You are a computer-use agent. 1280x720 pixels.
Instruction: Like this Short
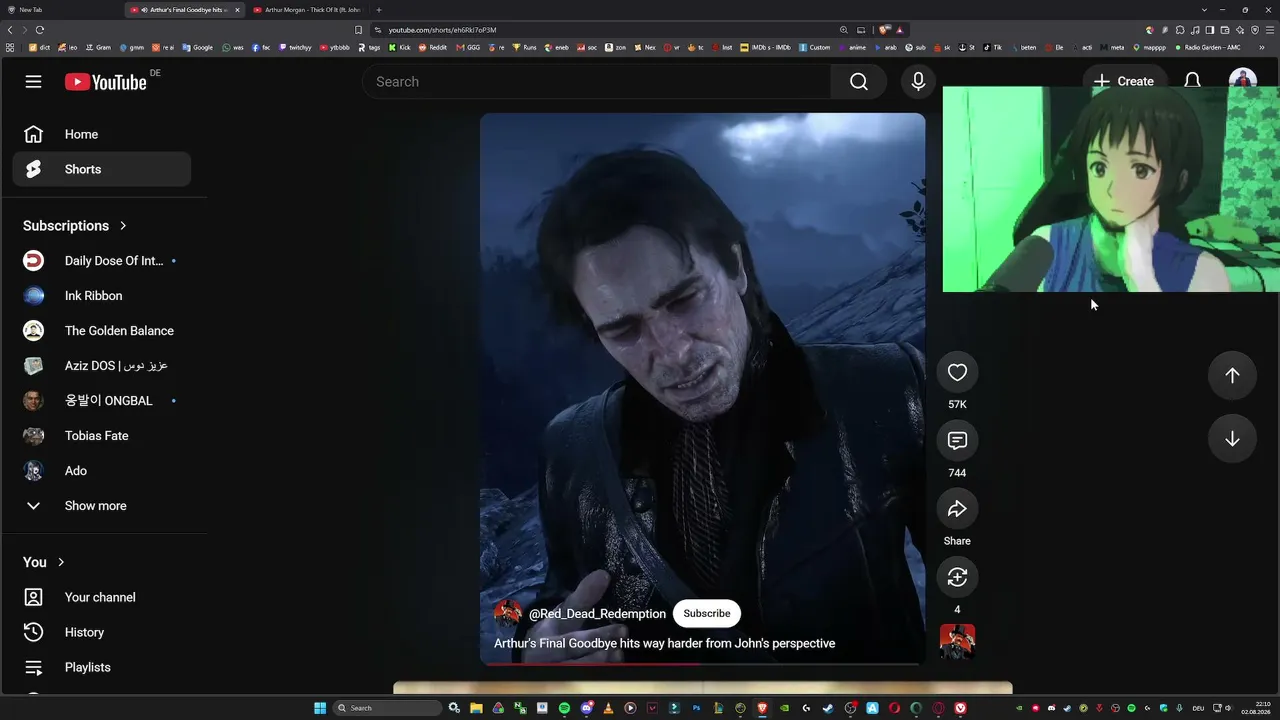[957, 372]
